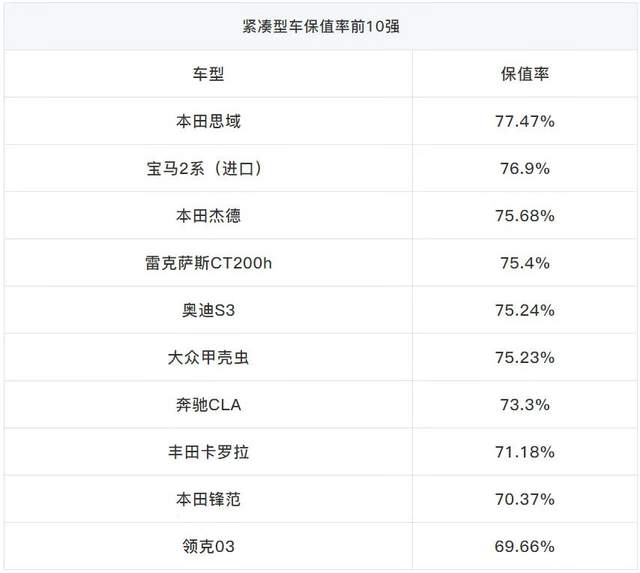Click the 75.4% value
Image resolution: width=640 pixels, height=573 pixels.
[525, 263]
